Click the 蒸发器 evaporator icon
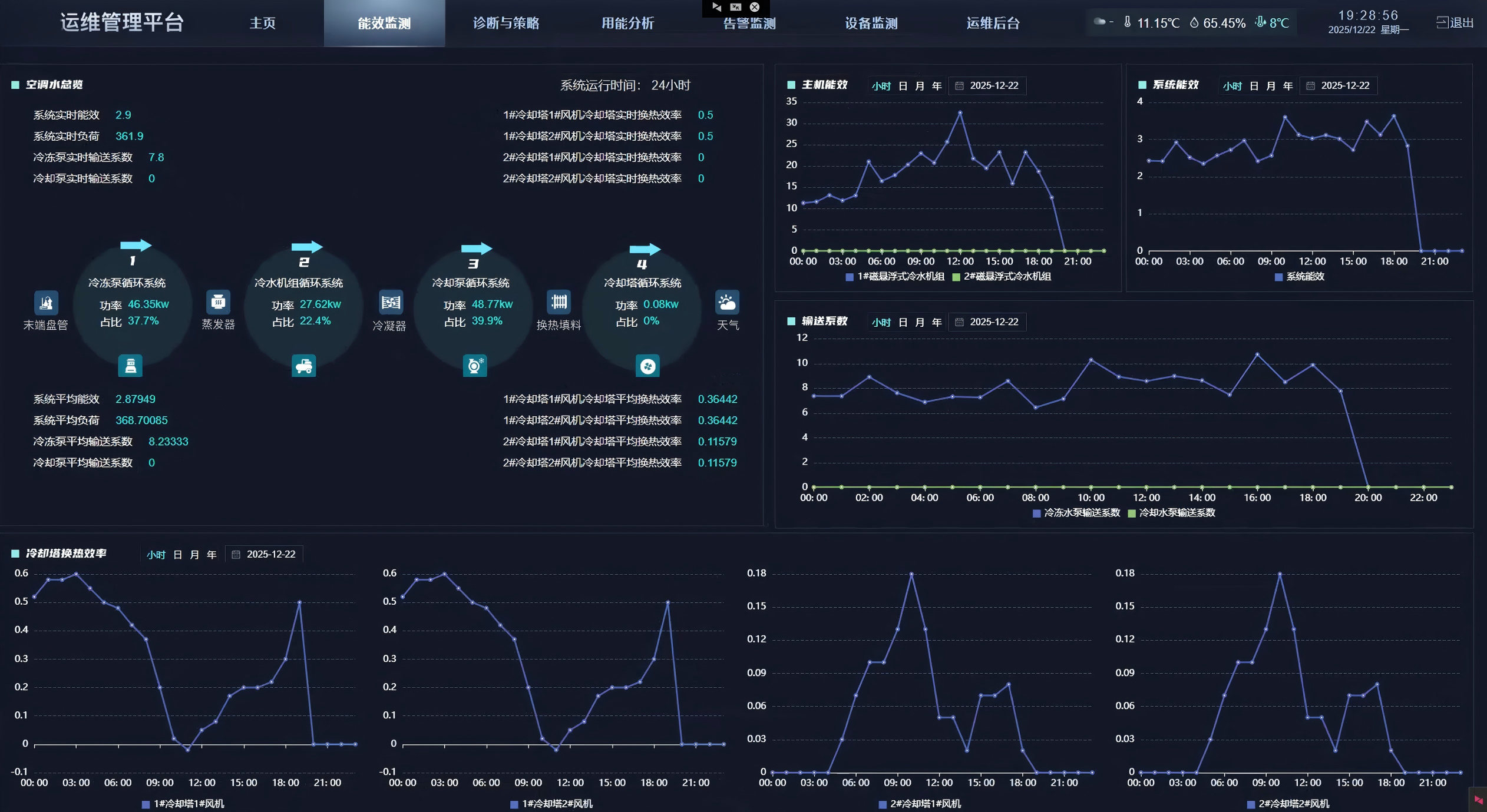Image resolution: width=1487 pixels, height=812 pixels. [x=218, y=302]
